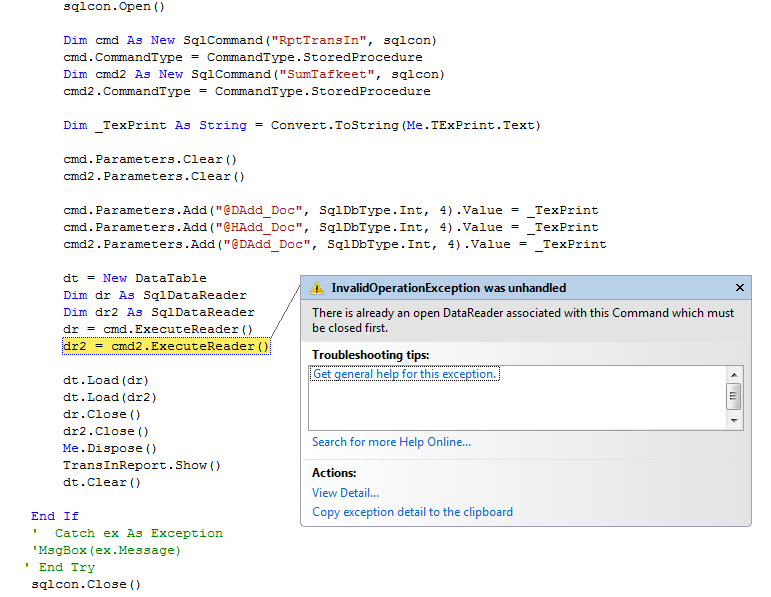This screenshot has width=771, height=597.
Task: Click the troubleshooting tips scrollbar thumb
Action: point(734,396)
